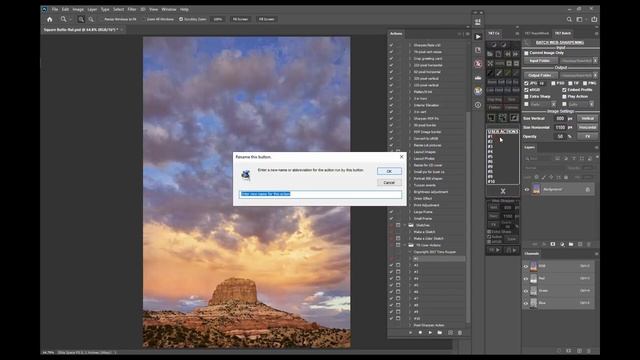Collapse the TK User Actions set
The height and width of the screenshot is (360, 640).
(x=405, y=245)
